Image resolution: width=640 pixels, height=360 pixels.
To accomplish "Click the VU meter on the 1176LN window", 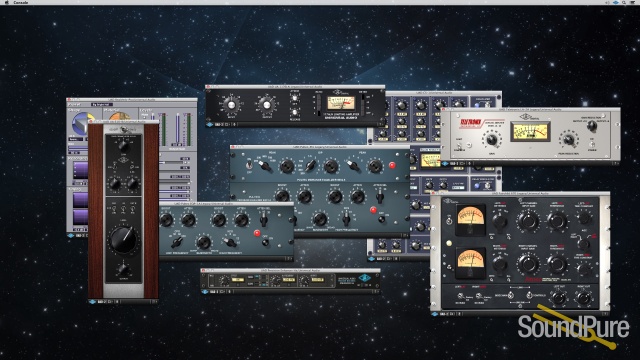I will (340, 103).
